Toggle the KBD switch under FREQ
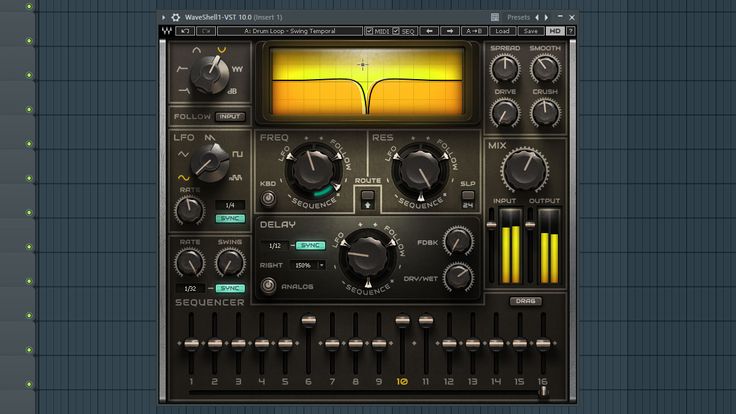The image size is (736, 414). coord(268,198)
